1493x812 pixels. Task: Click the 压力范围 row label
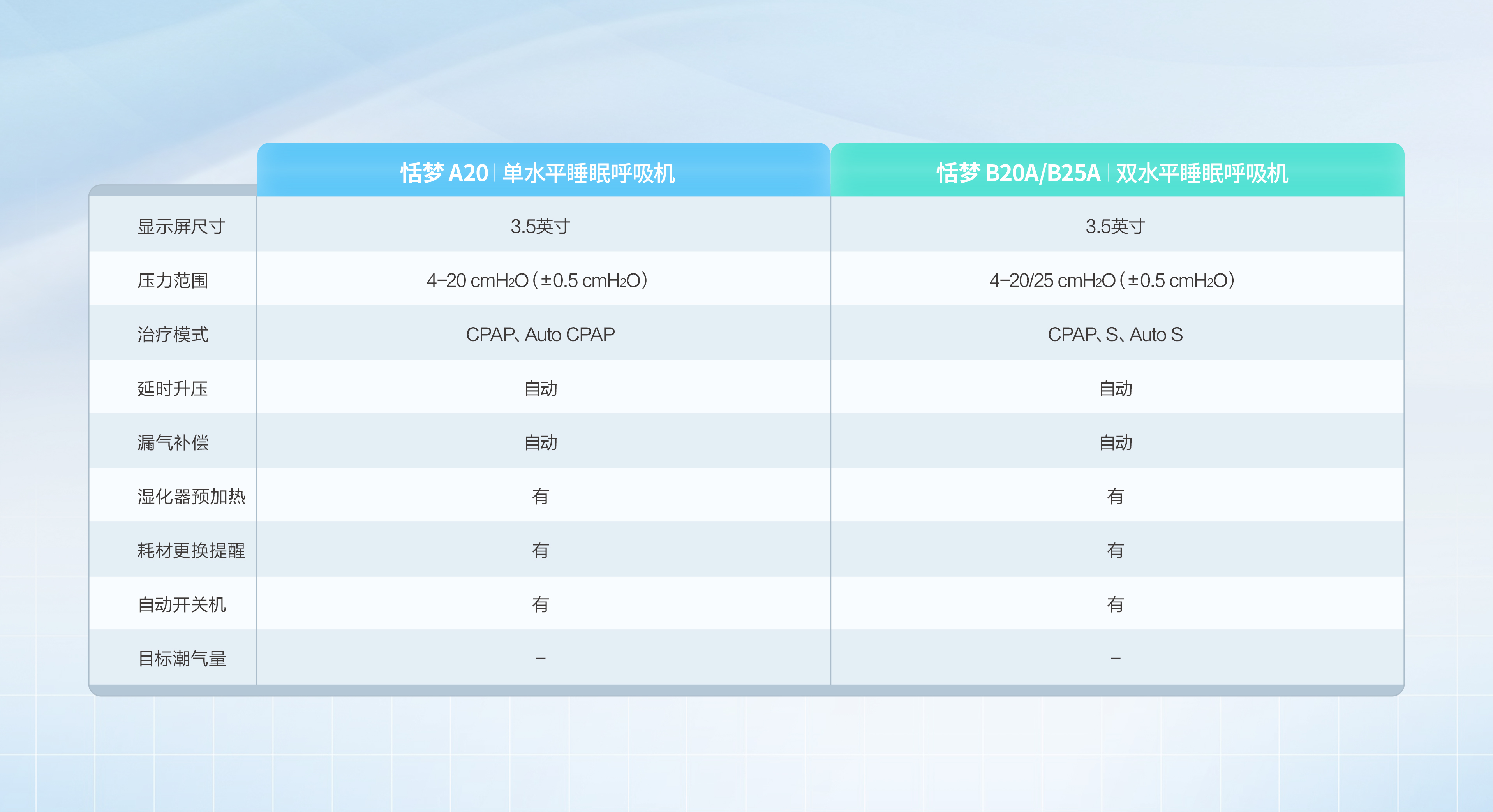point(173,280)
